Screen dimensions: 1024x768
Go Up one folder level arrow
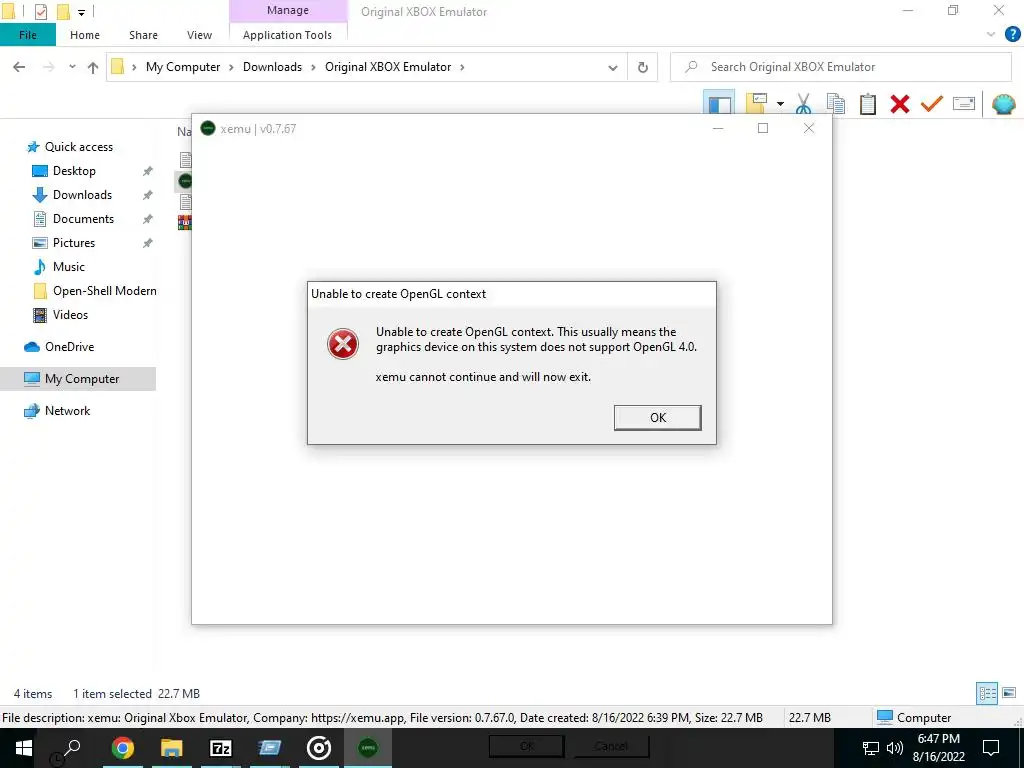pos(93,67)
